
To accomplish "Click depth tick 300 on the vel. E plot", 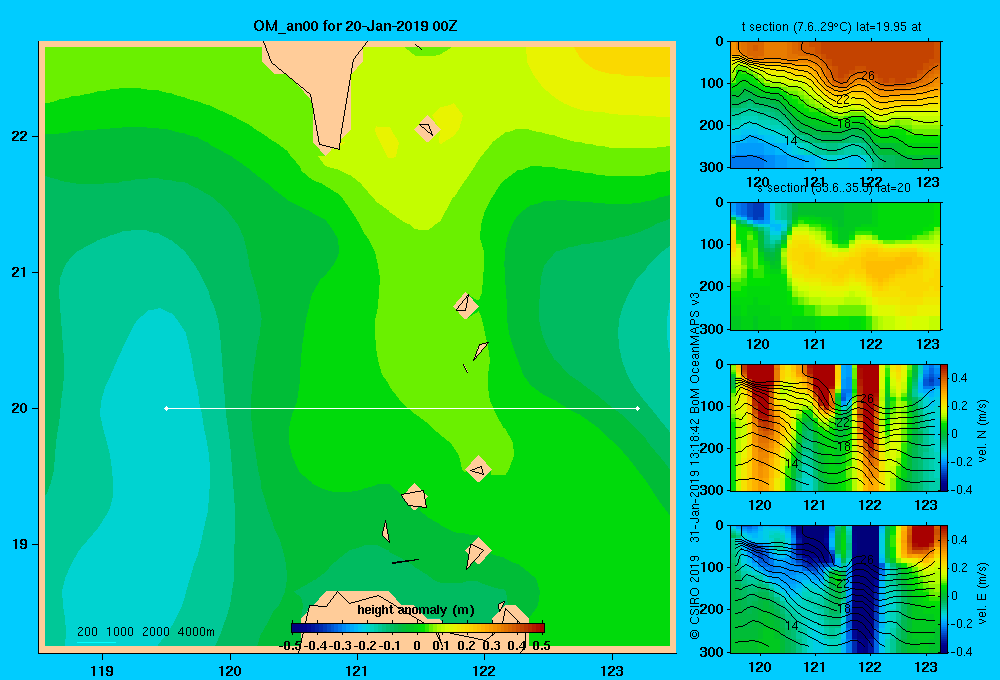I will click(713, 652).
